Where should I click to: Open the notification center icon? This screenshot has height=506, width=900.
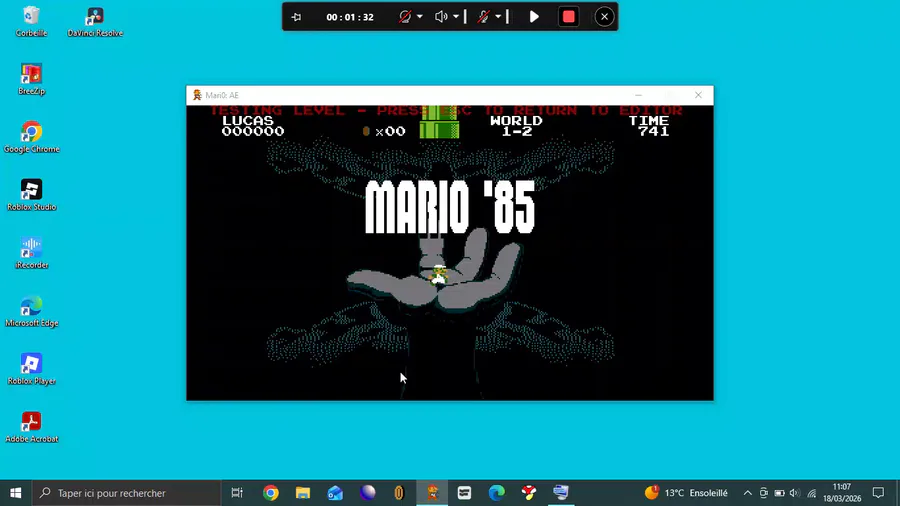pyautogui.click(x=878, y=493)
